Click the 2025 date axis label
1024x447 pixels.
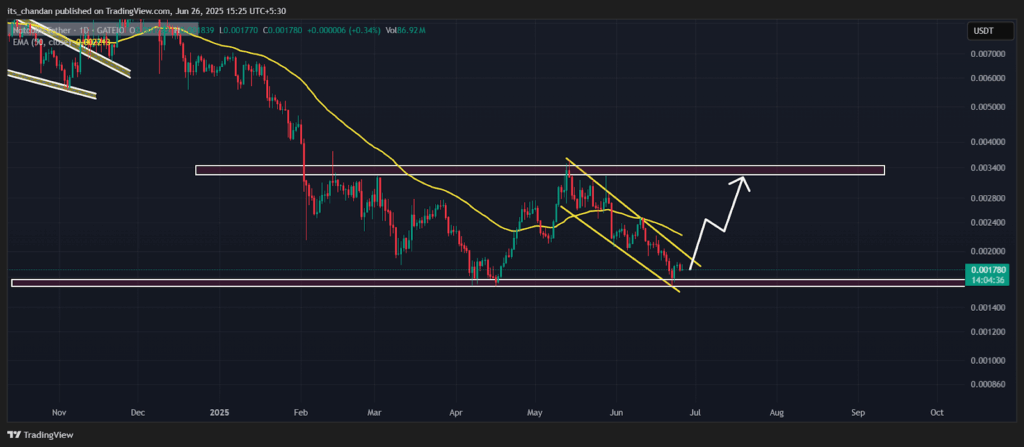(x=220, y=413)
